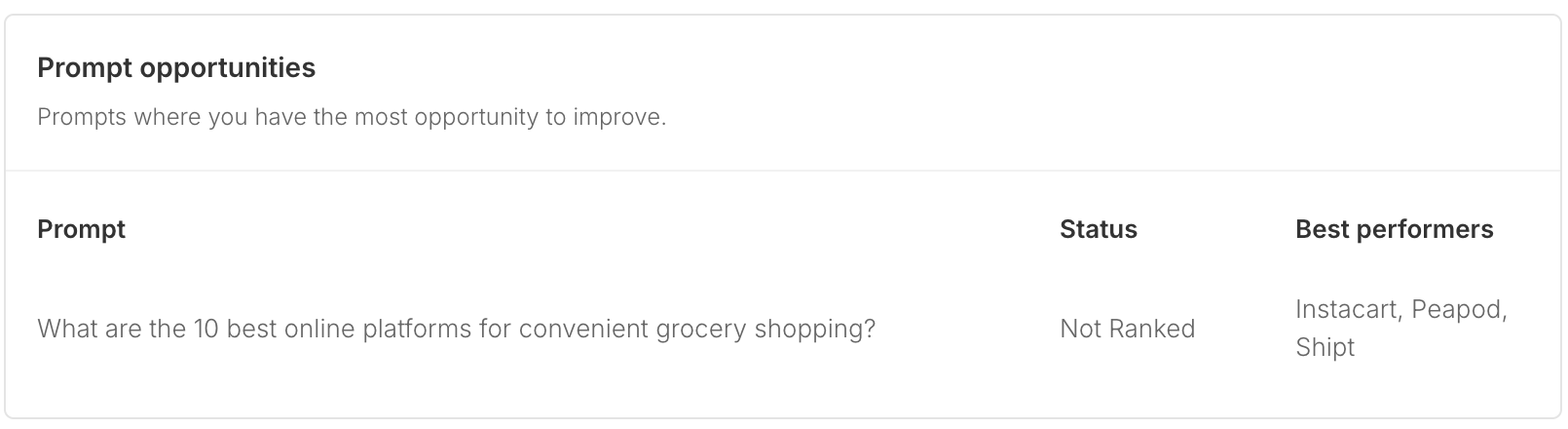Click the Not Ranked status
This screenshot has width=1568, height=429.
[1127, 329]
